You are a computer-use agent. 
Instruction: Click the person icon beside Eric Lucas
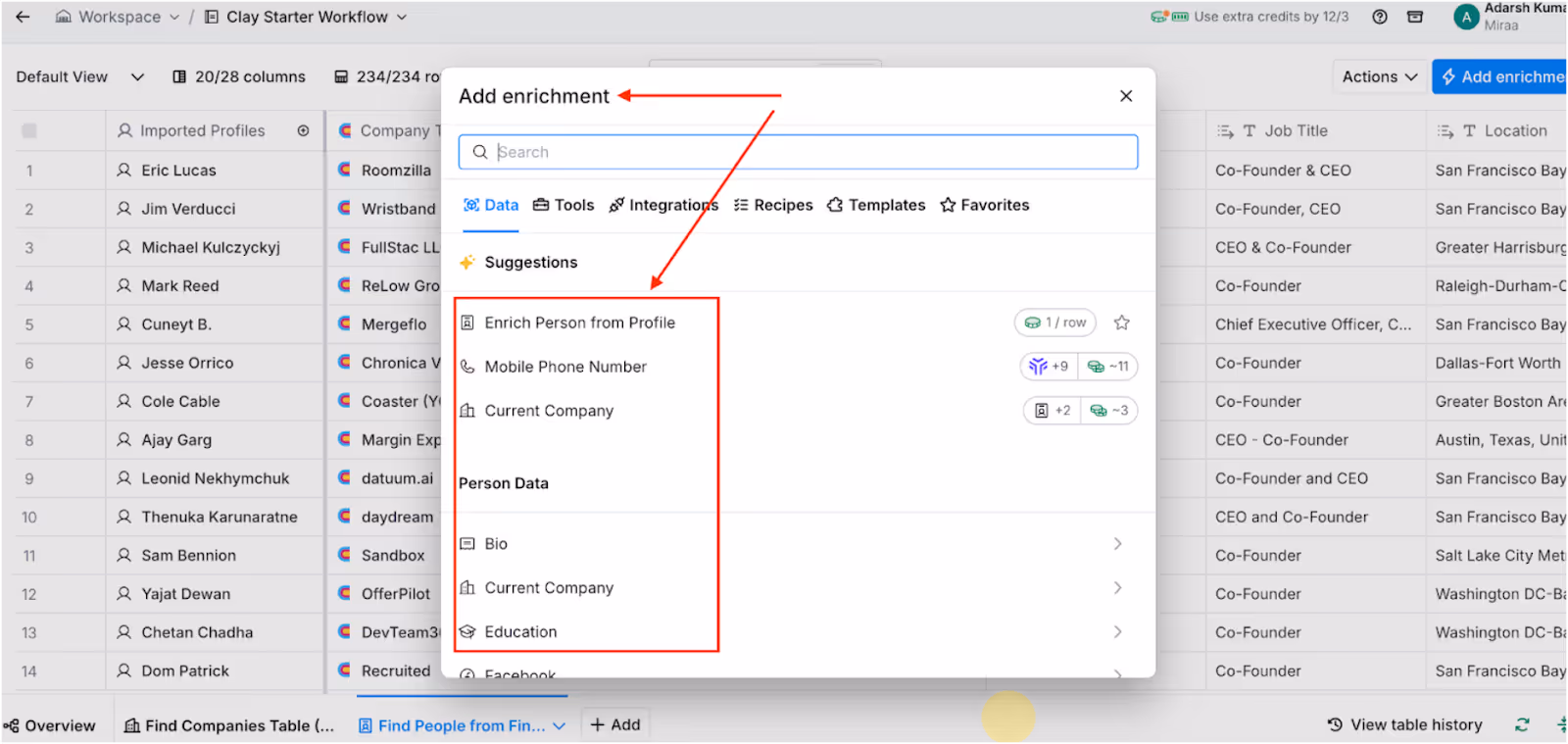click(123, 170)
